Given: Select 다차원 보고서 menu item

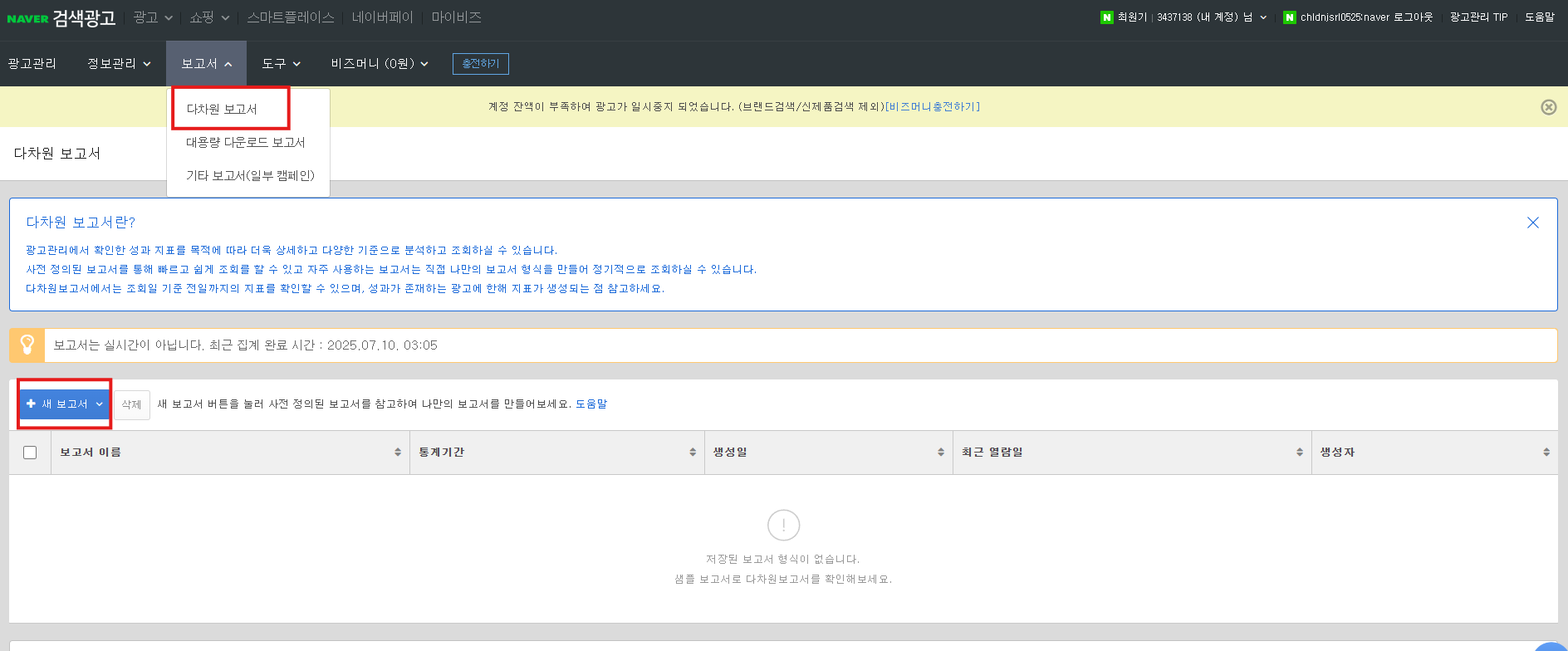Looking at the screenshot, I should click(222, 109).
